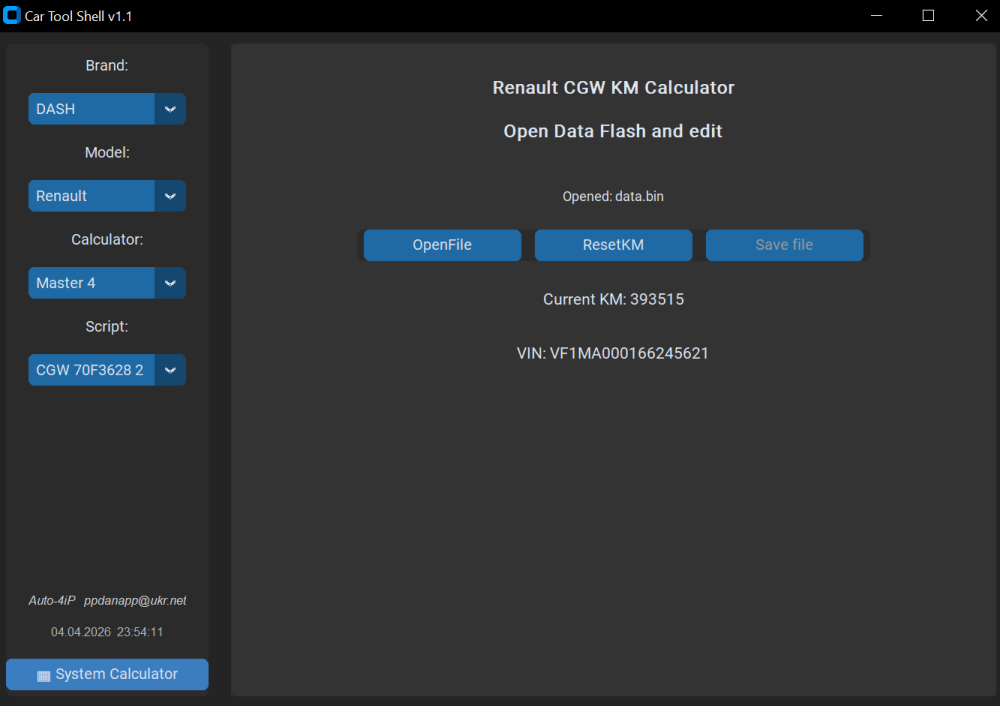Click the date and time 04.04.2026 23:54:11
The height and width of the screenshot is (706, 1000).
coord(107,632)
